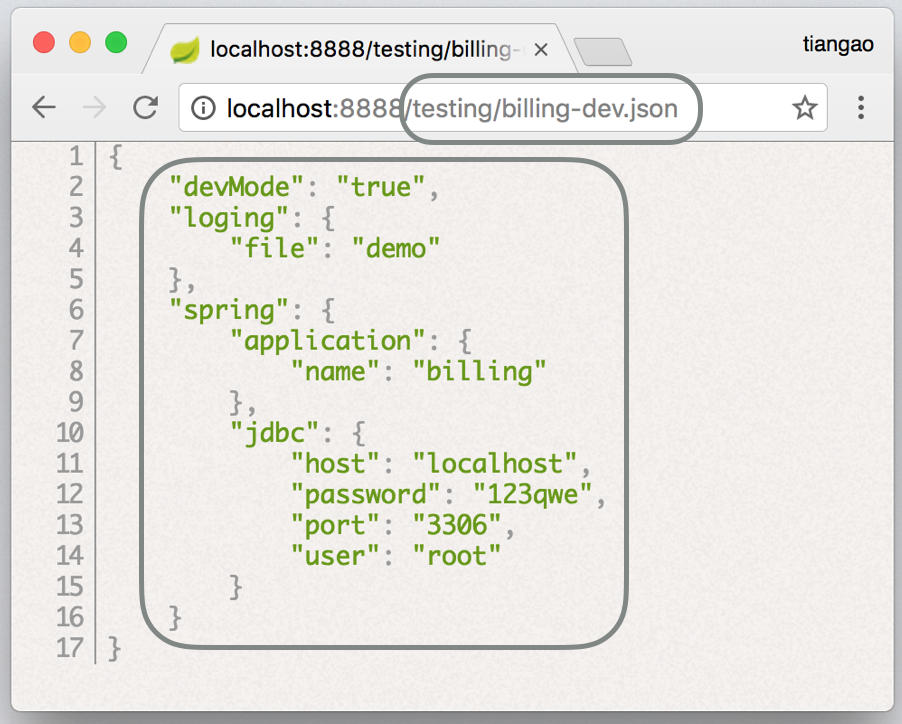Image resolution: width=902 pixels, height=724 pixels.
Task: Select the password value 123qwe
Action: click(x=539, y=494)
